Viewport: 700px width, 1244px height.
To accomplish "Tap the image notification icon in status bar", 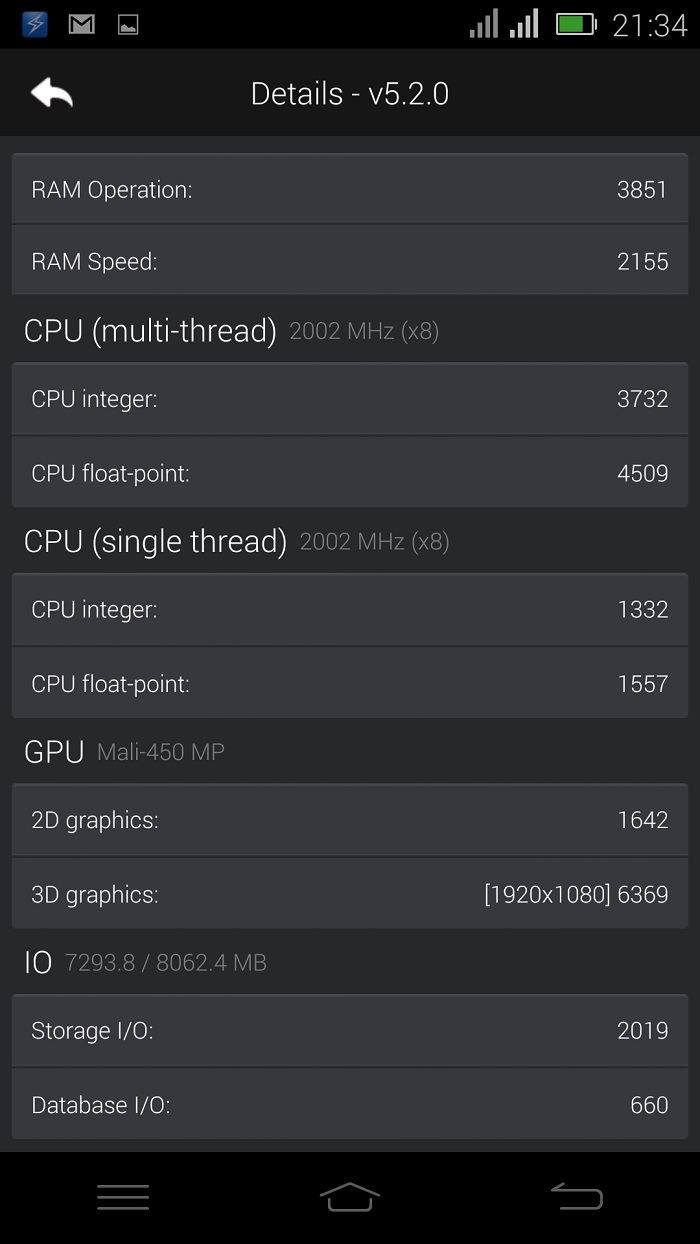I will (x=128, y=24).
